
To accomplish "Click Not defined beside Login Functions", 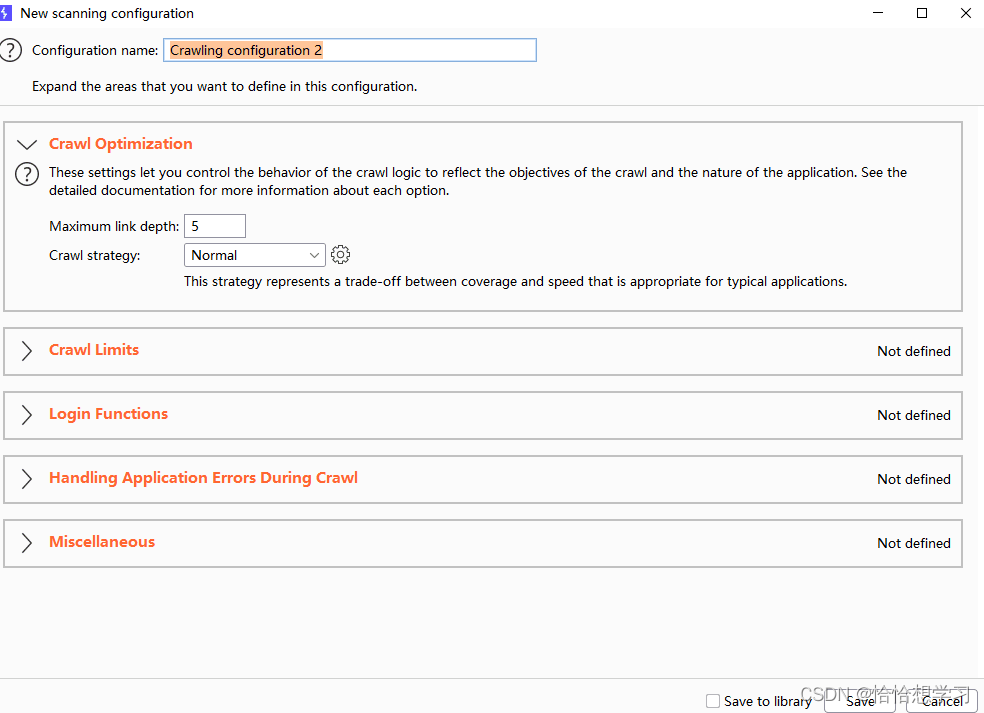I will (x=914, y=415).
